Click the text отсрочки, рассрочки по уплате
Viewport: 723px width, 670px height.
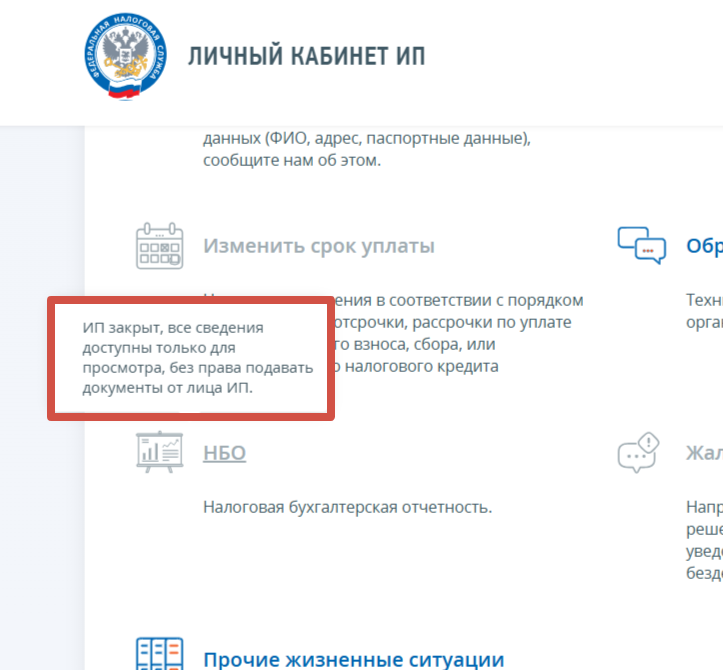point(453,322)
